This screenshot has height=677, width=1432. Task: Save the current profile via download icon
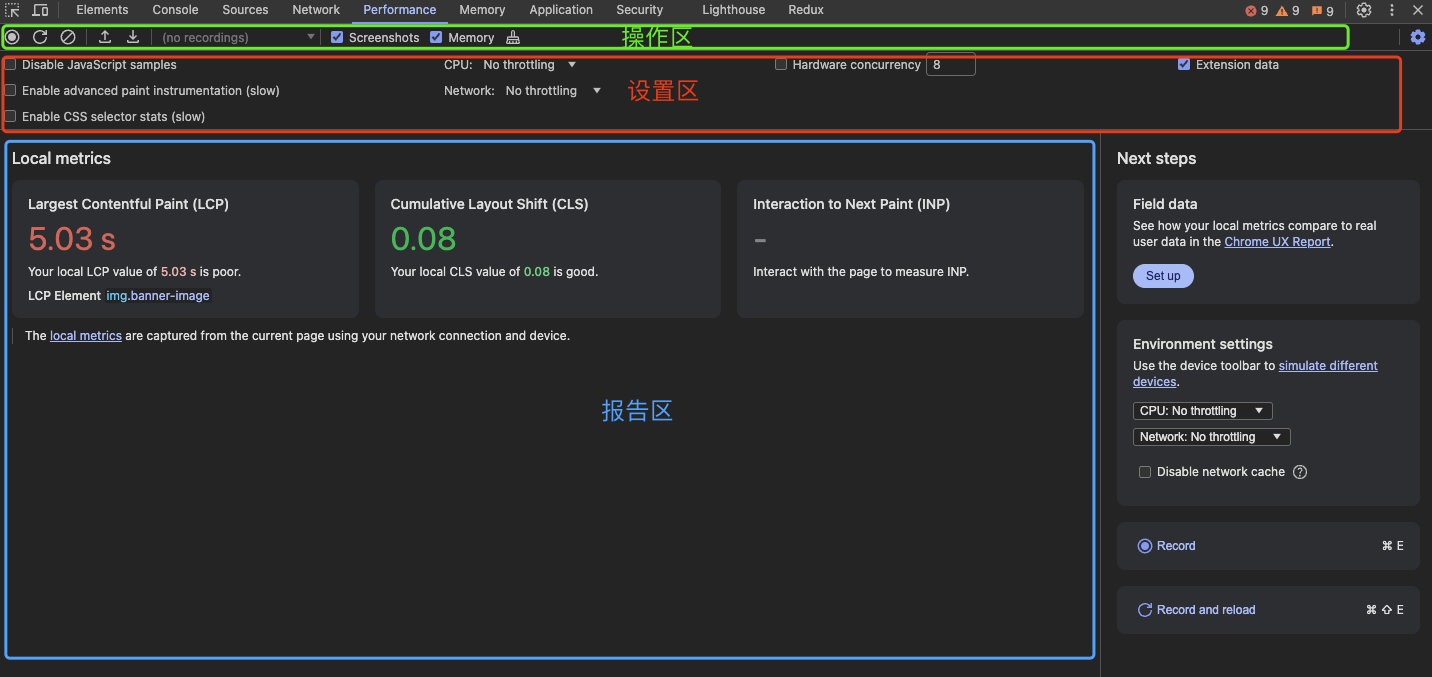[133, 37]
